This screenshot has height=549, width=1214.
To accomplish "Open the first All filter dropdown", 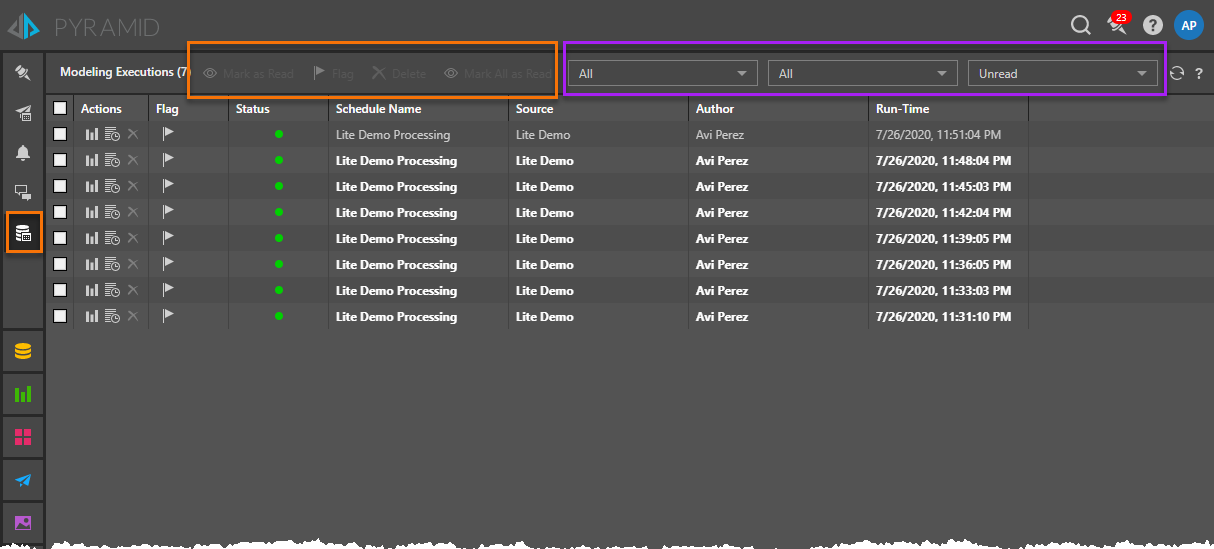I will point(662,73).
